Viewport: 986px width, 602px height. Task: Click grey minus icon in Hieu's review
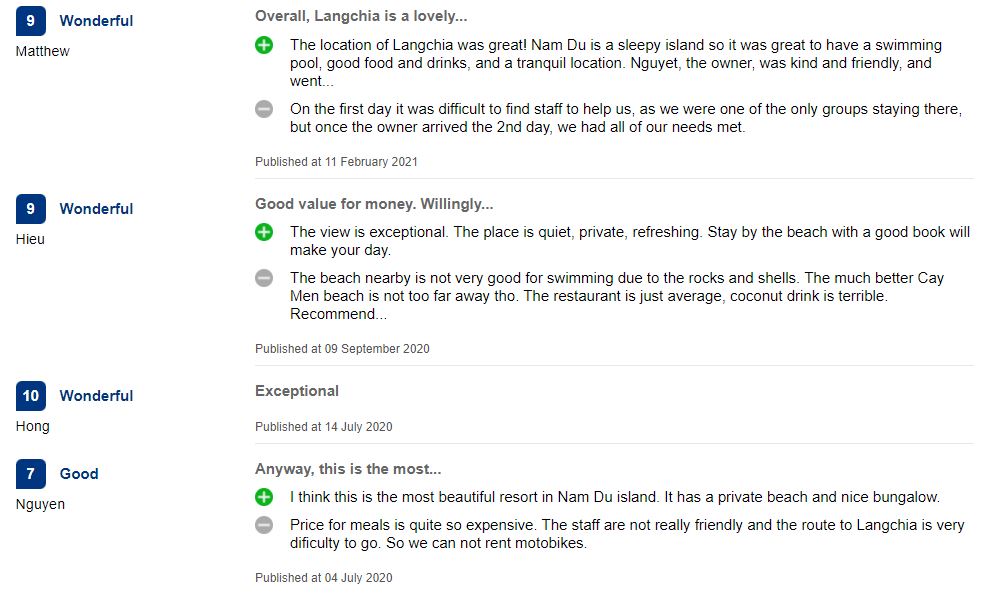(x=264, y=278)
